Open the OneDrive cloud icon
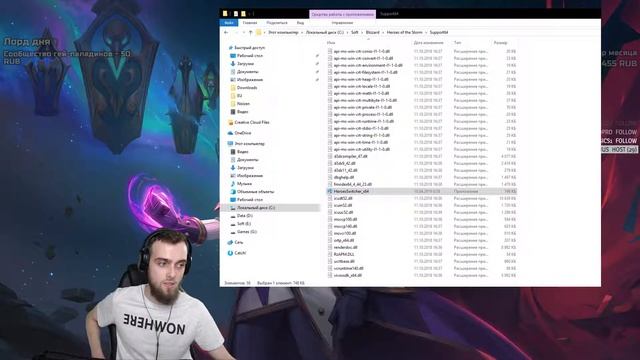Viewport: 640px width, 360px height. [230, 133]
